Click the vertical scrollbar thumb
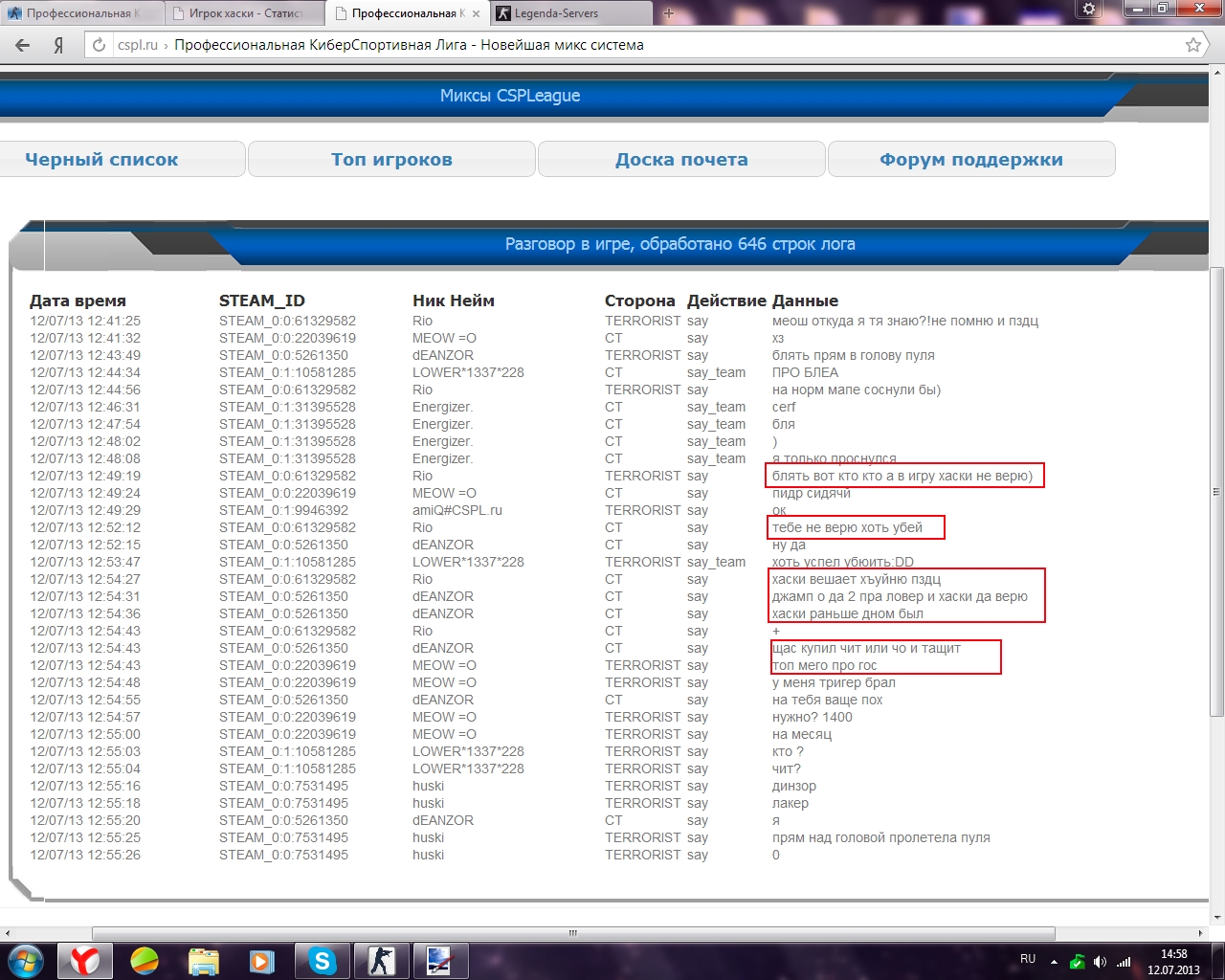The height and width of the screenshot is (980, 1225). (x=1217, y=491)
